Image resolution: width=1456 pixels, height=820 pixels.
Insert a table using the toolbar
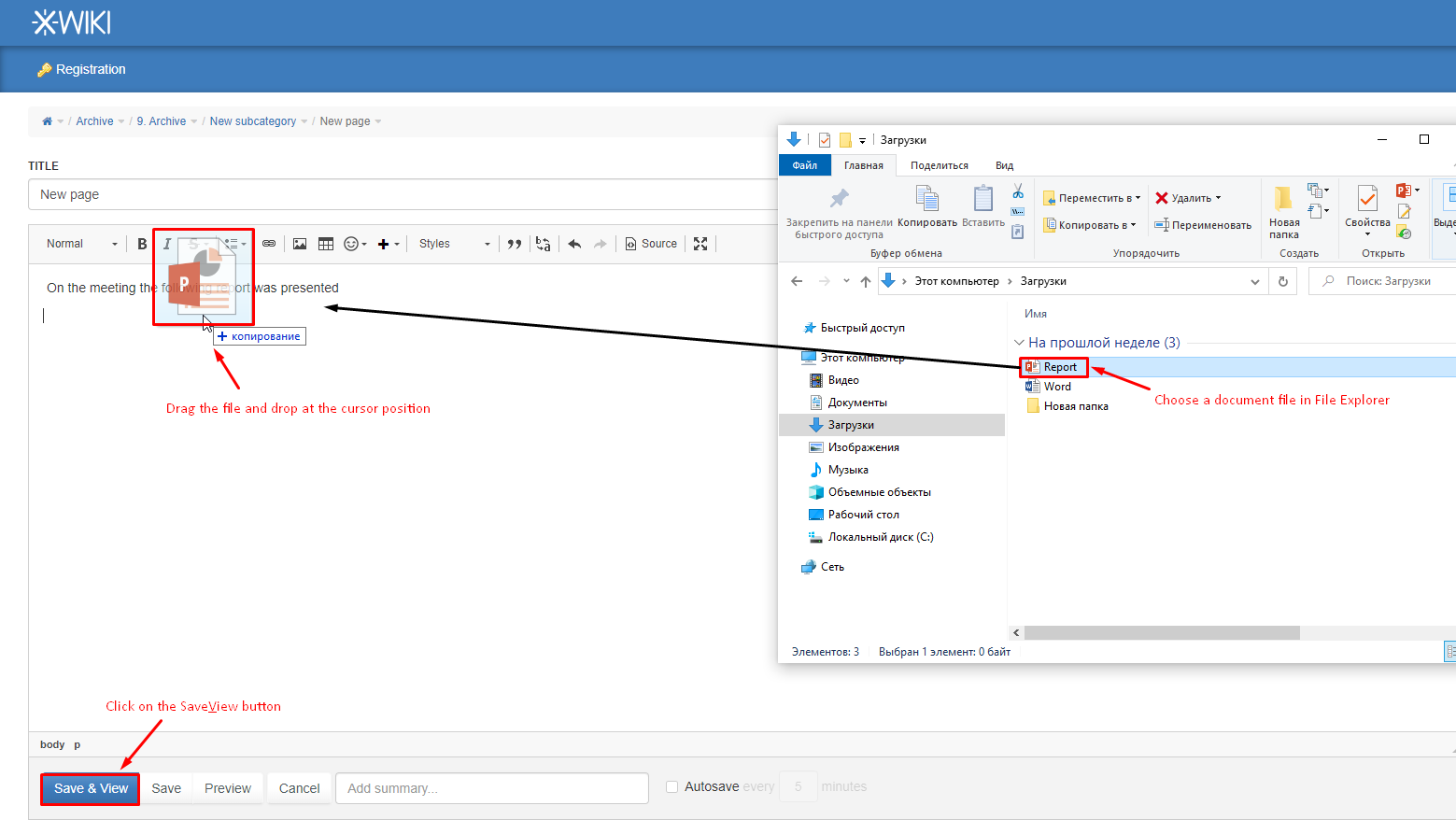pyautogui.click(x=326, y=244)
